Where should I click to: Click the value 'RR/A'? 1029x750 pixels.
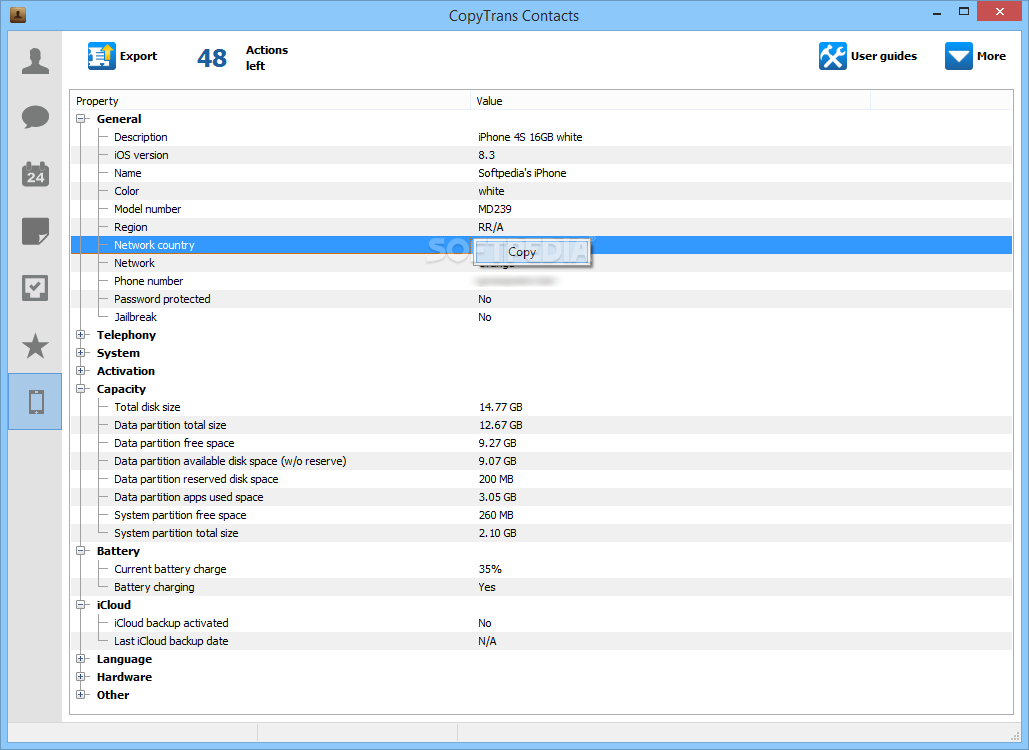pyautogui.click(x=491, y=227)
